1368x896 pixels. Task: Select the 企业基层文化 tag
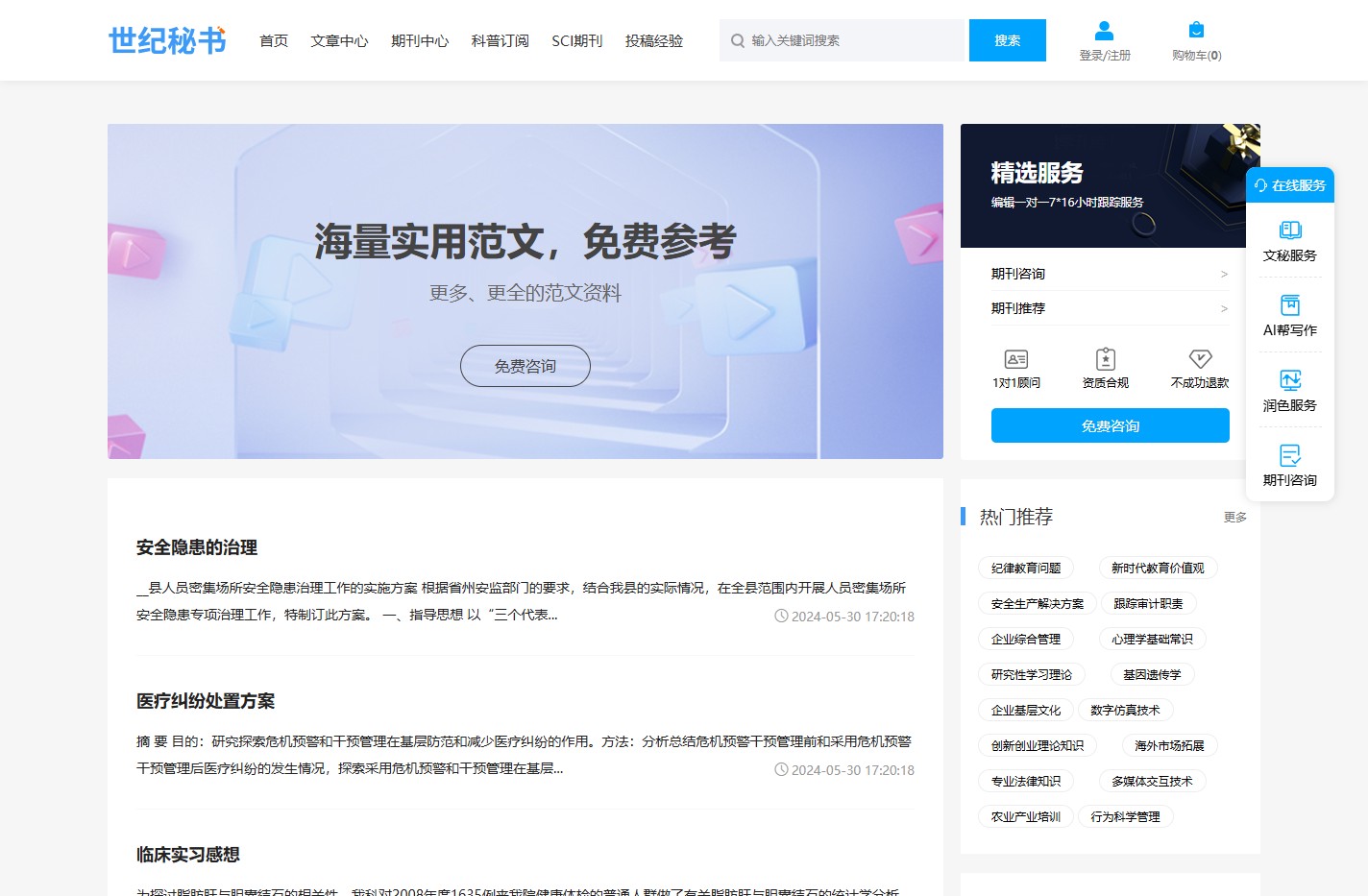1026,710
